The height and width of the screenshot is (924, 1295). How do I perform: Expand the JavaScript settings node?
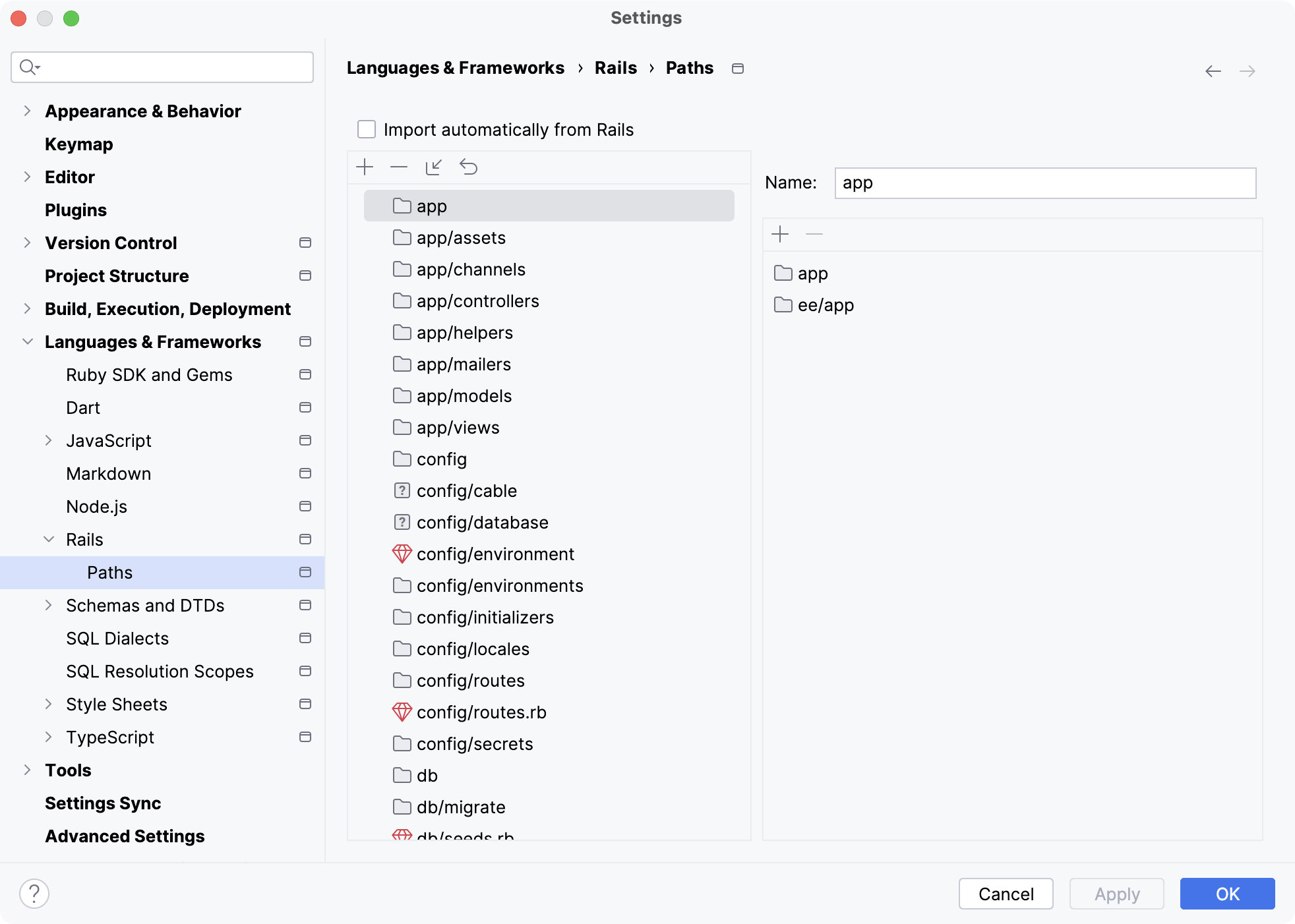point(48,440)
